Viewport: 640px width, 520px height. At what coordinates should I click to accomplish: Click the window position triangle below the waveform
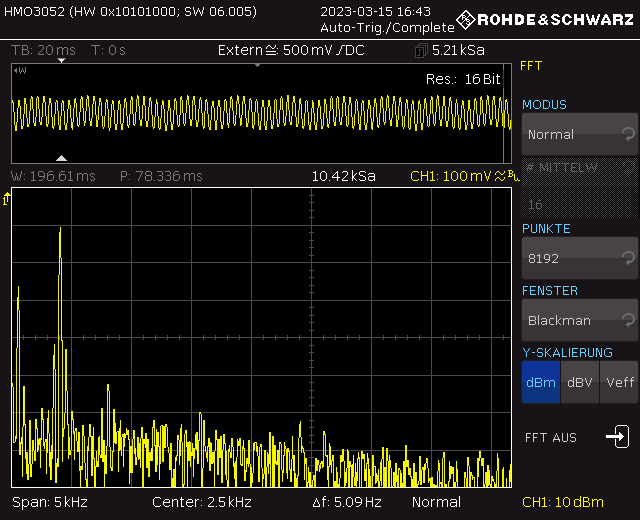click(x=62, y=158)
